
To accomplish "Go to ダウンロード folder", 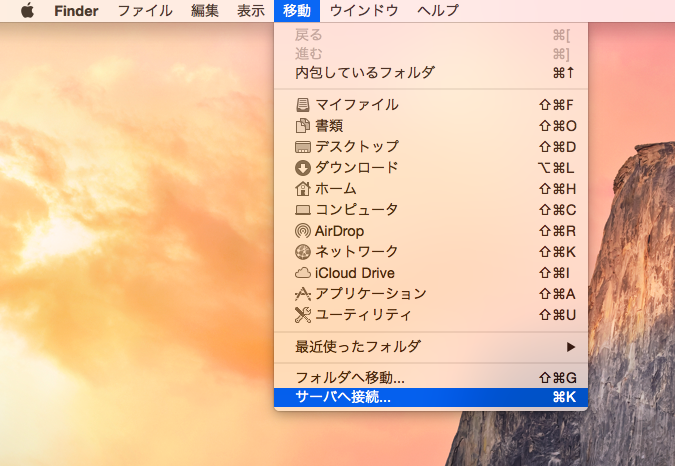I will [431, 168].
